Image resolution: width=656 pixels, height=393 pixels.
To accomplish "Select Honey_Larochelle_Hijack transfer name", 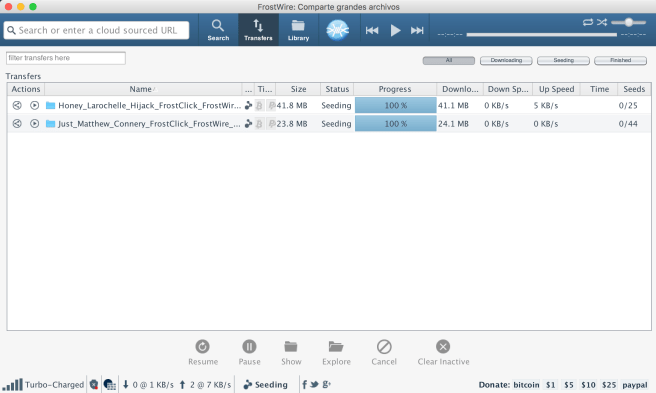I will (149, 105).
